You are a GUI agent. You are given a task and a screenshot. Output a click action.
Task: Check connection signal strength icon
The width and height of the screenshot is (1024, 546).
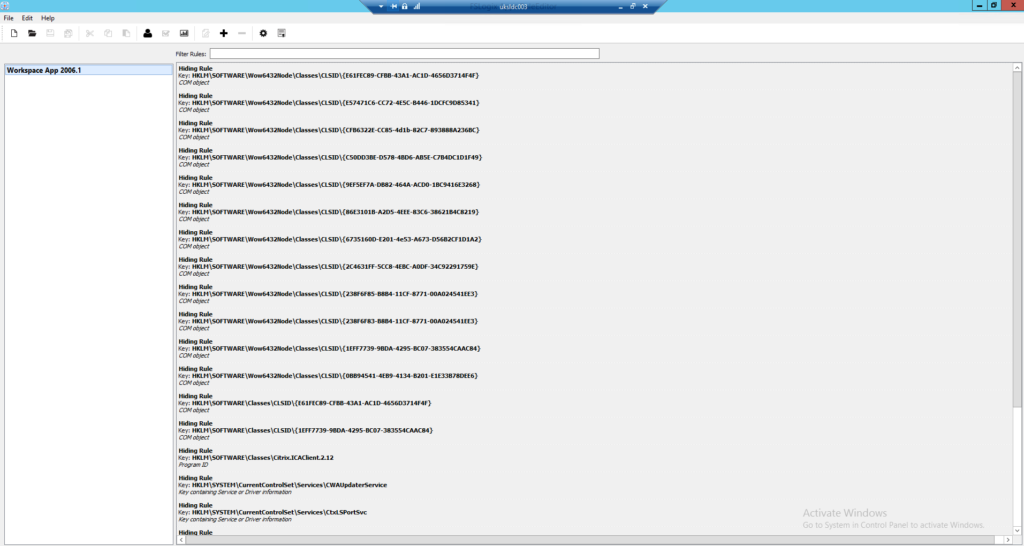(416, 6)
